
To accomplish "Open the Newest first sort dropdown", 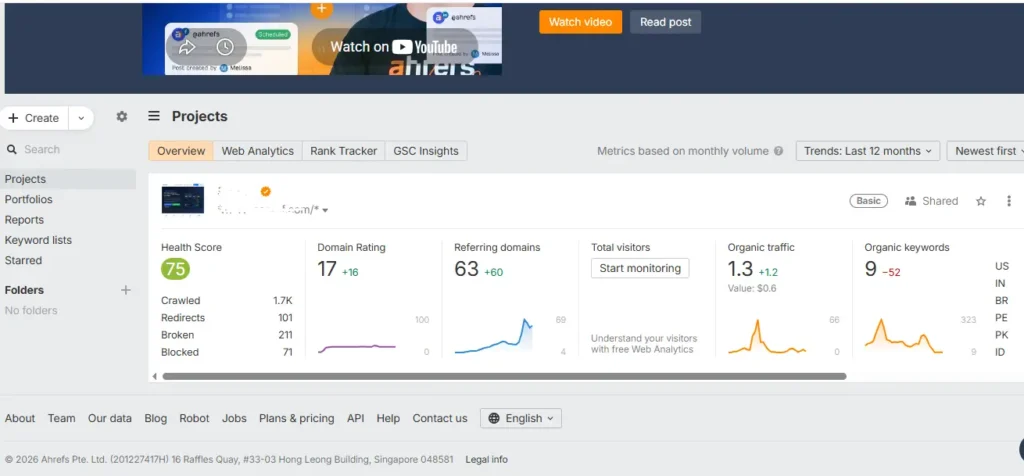I will (985, 151).
